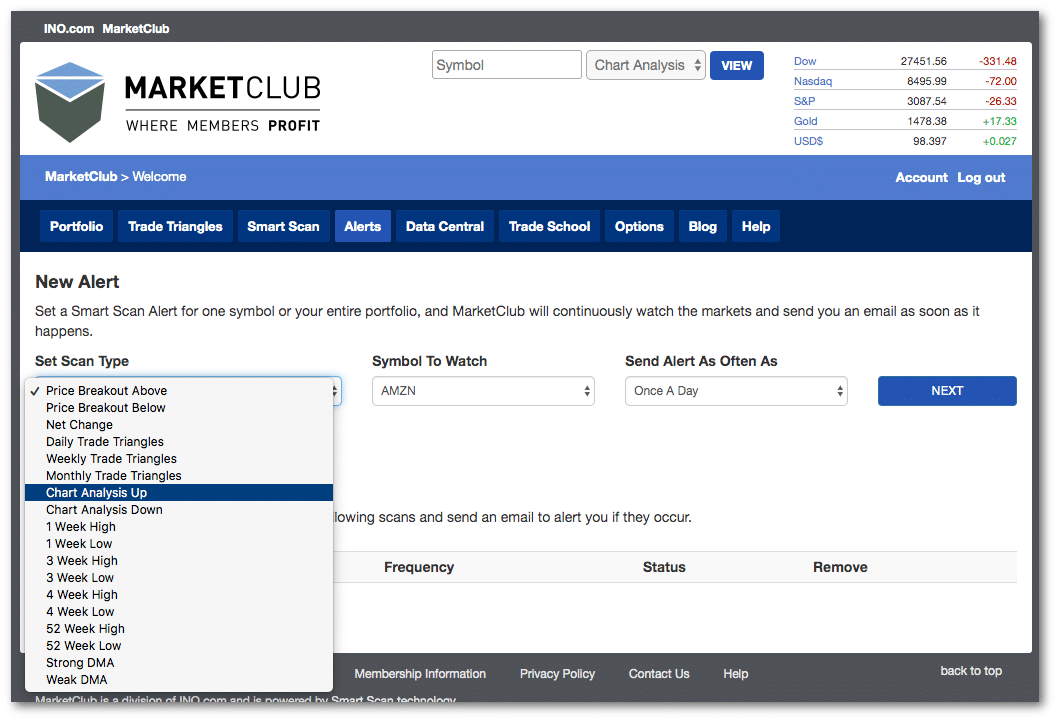Click the Gold change +17.33
Viewport: 1058px width, 721px height.
point(999,121)
